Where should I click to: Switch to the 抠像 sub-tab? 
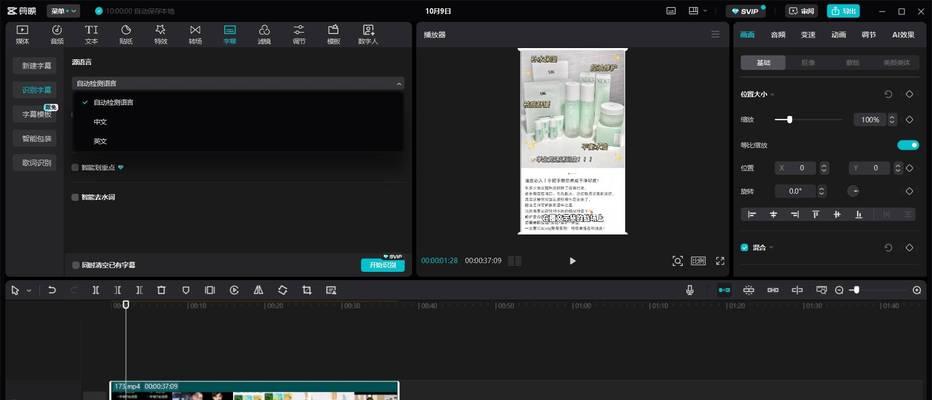tap(810, 62)
